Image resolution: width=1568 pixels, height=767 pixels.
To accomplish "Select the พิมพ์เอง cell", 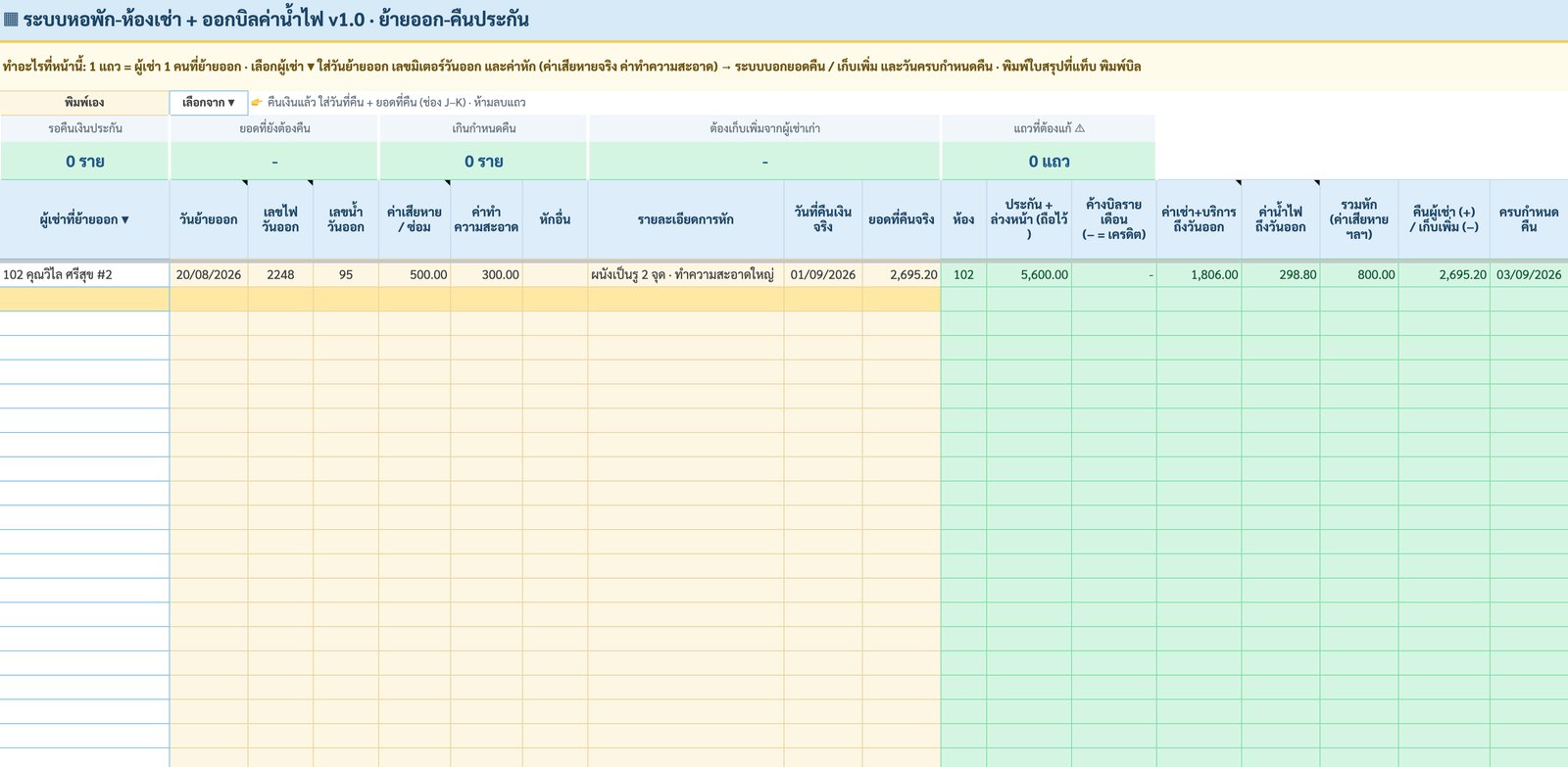I will [x=84, y=103].
